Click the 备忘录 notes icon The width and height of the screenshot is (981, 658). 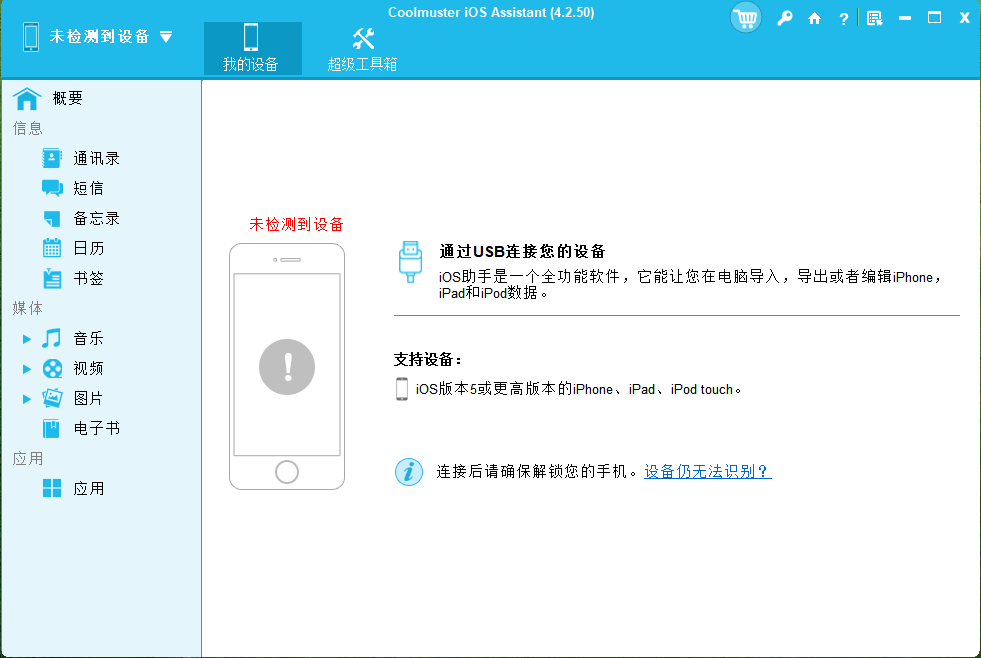tap(52, 218)
